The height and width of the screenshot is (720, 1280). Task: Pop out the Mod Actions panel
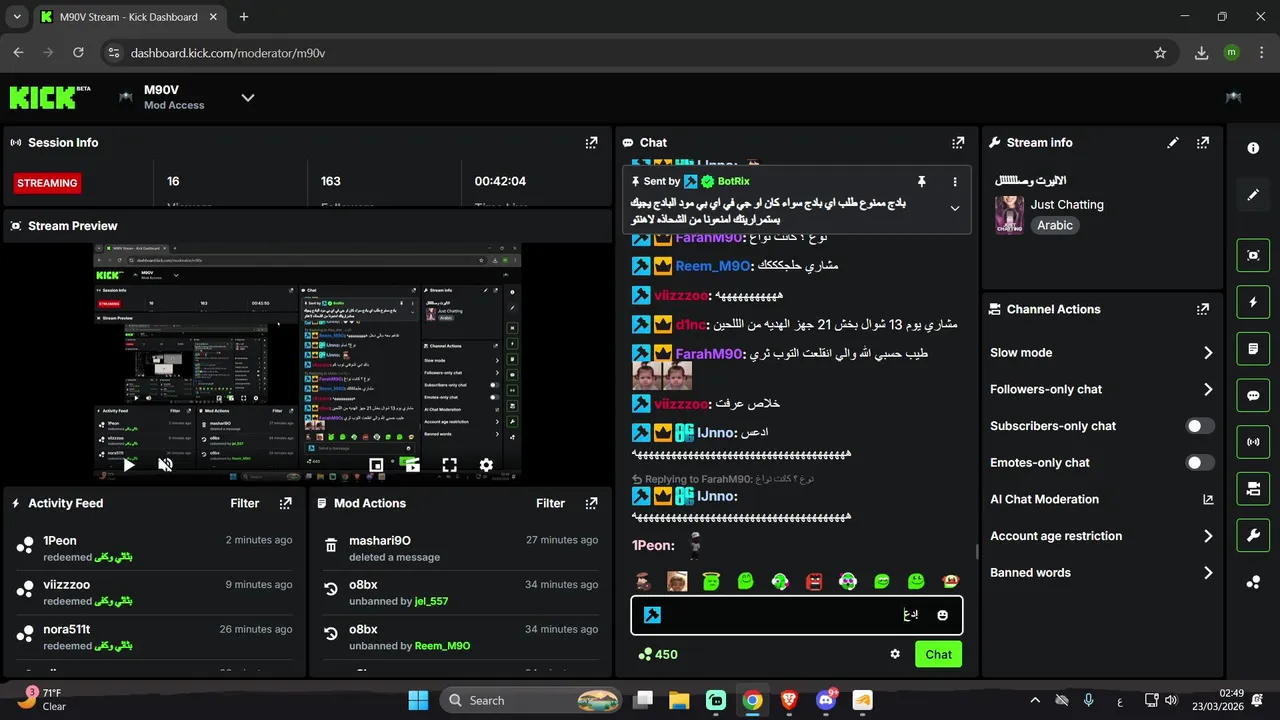pyautogui.click(x=591, y=503)
